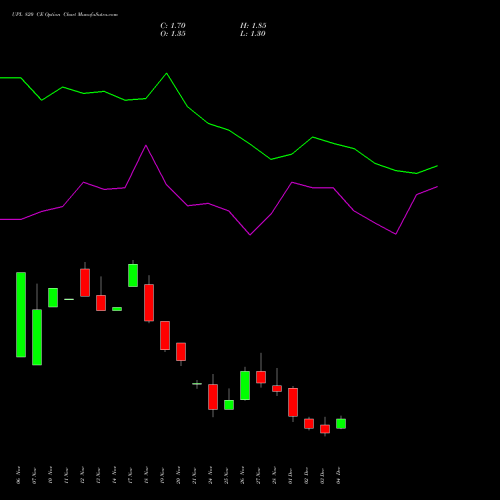Click the UPL CE Option Chart title

(65, 15)
